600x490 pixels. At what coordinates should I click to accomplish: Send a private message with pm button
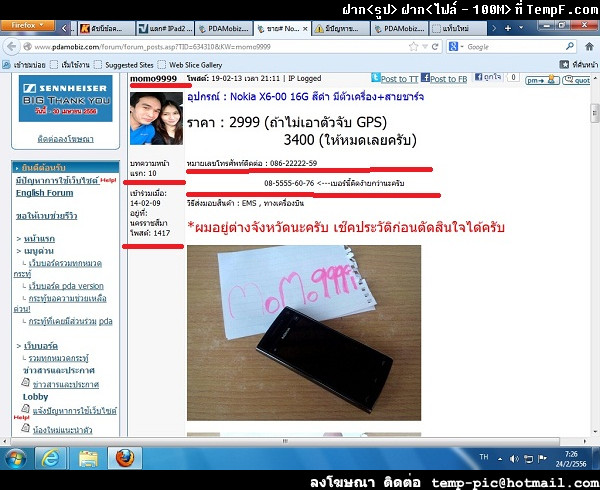click(x=542, y=80)
